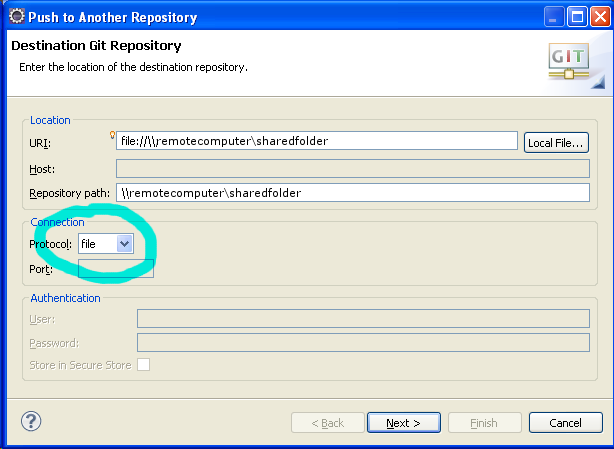Minimize the Push to Another Repository window

coord(554,17)
